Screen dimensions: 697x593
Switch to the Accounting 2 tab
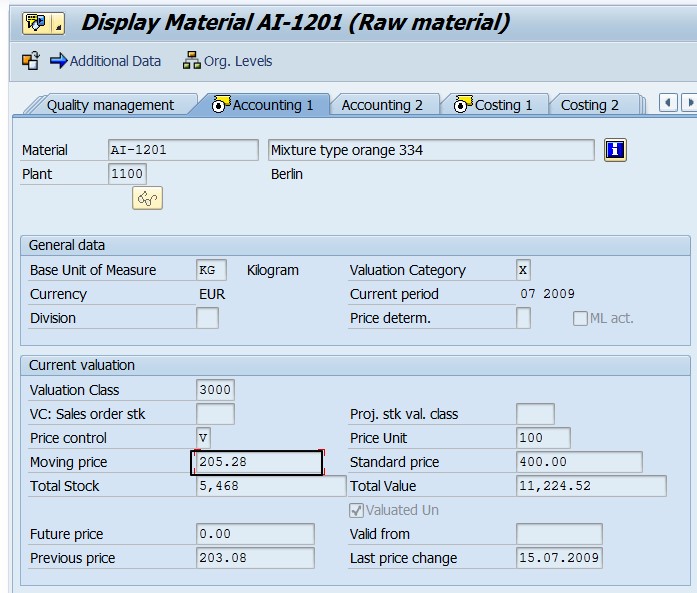382,105
